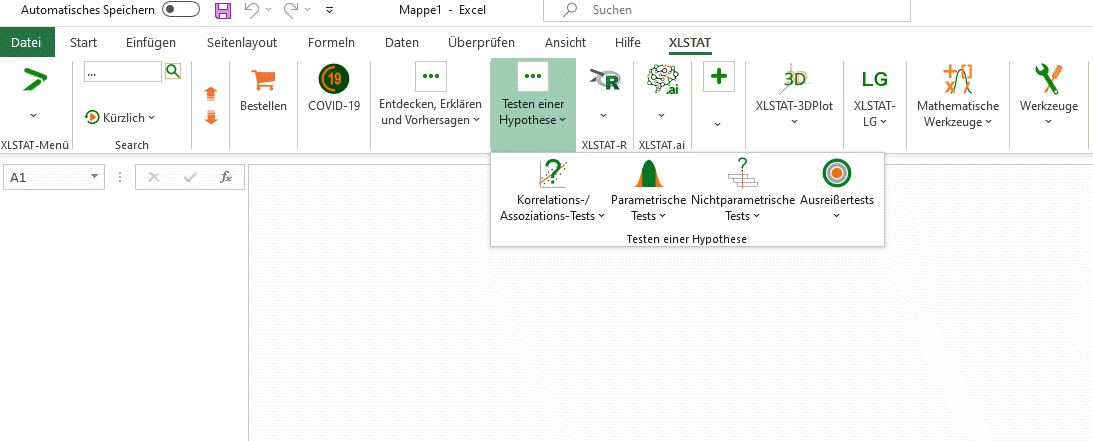Click the search magnifier icon in XLSTAT ribbon
The height and width of the screenshot is (441, 1093).
(x=172, y=71)
